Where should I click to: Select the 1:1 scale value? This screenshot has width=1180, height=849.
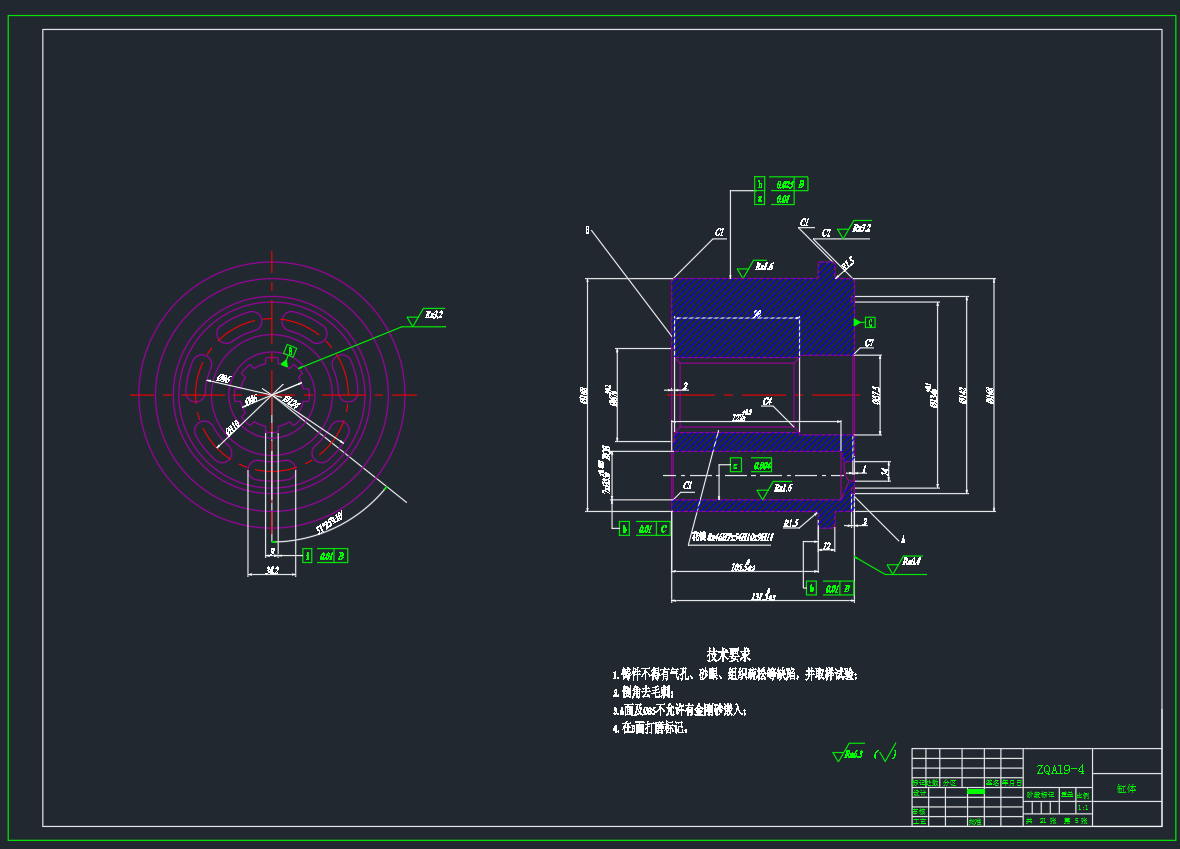[x=1083, y=808]
